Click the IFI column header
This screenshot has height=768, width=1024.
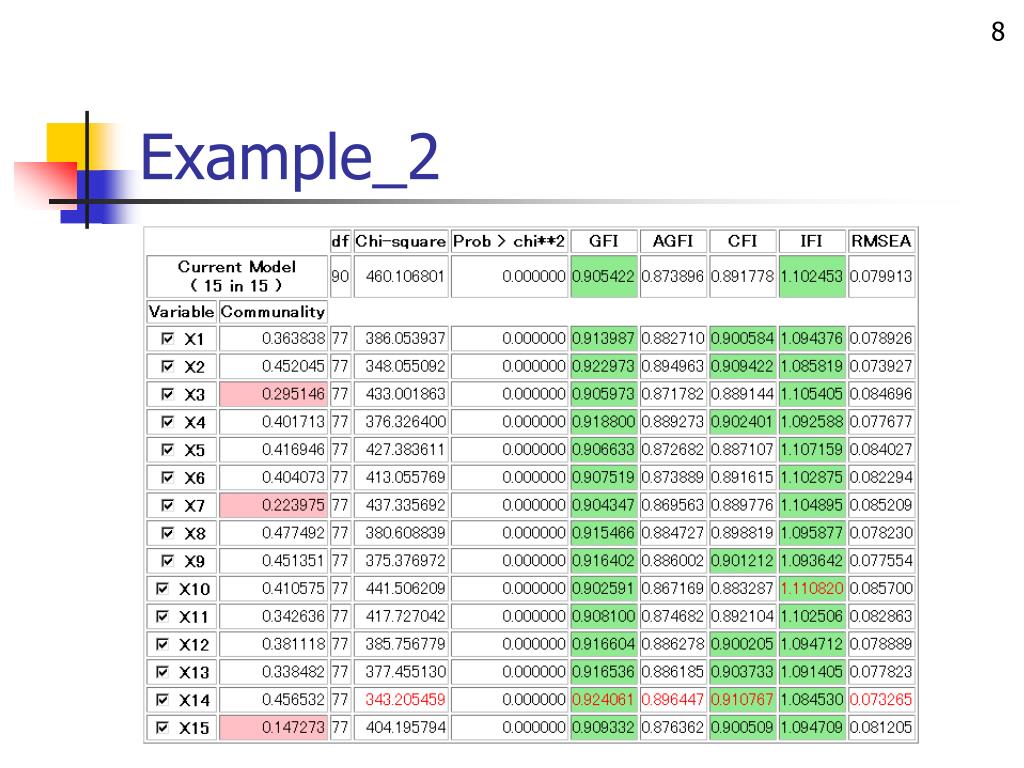tap(812, 241)
